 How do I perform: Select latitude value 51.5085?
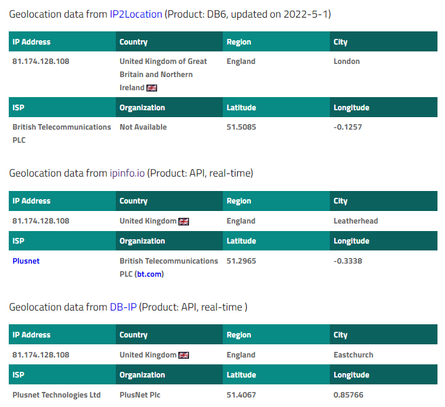coord(241,127)
